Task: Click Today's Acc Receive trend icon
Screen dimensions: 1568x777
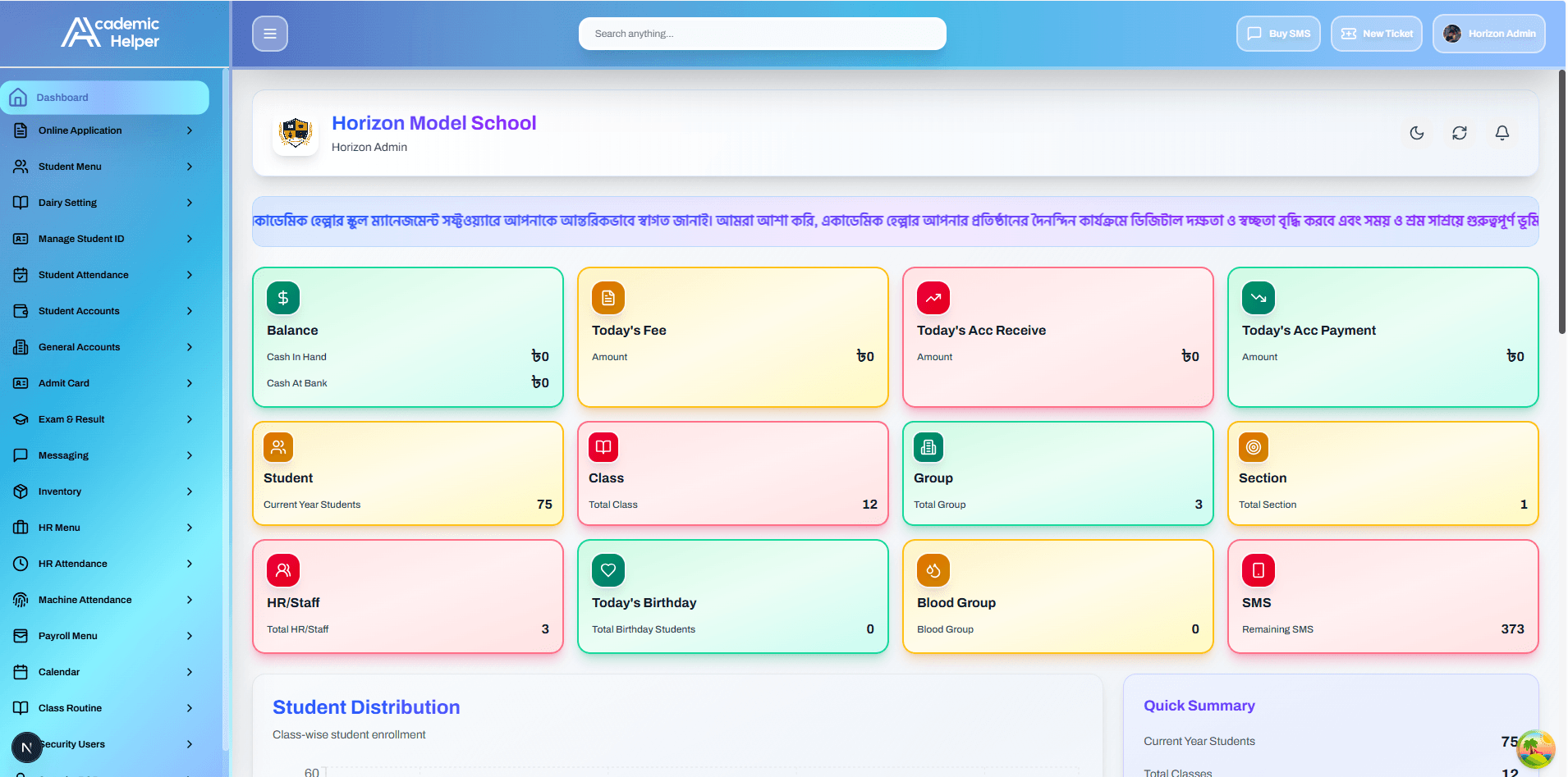Action: (933, 298)
